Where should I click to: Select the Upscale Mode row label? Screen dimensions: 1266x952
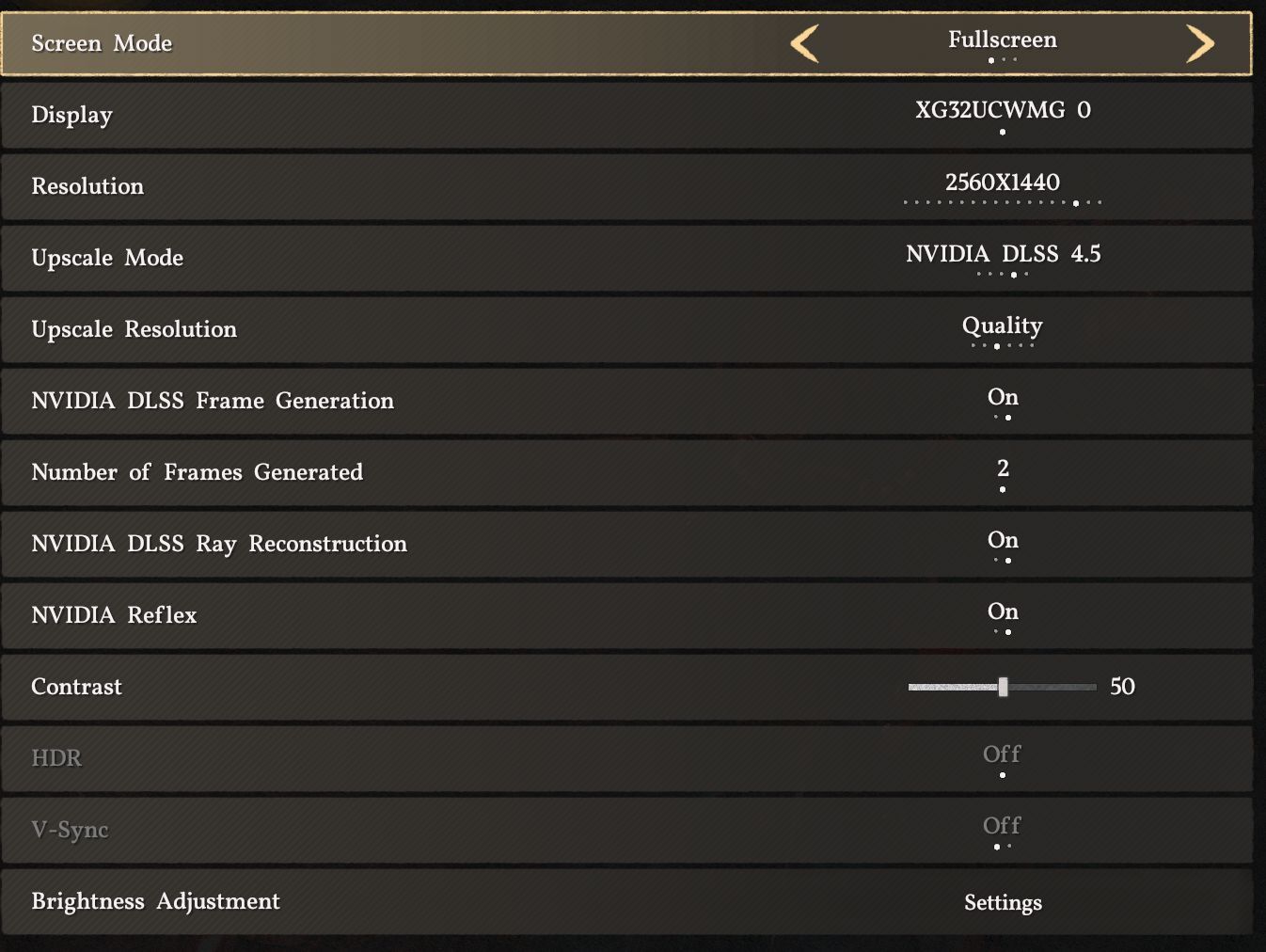pyautogui.click(x=107, y=258)
